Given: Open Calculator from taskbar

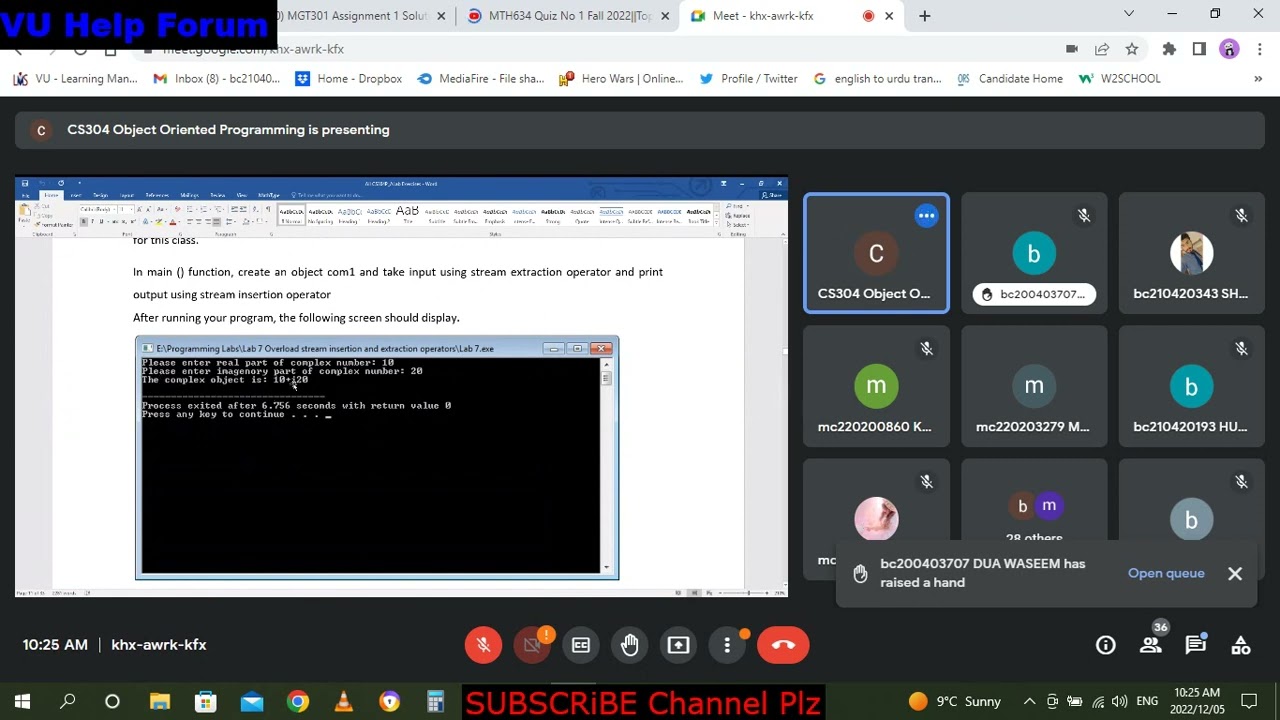Looking at the screenshot, I should click(436, 702).
